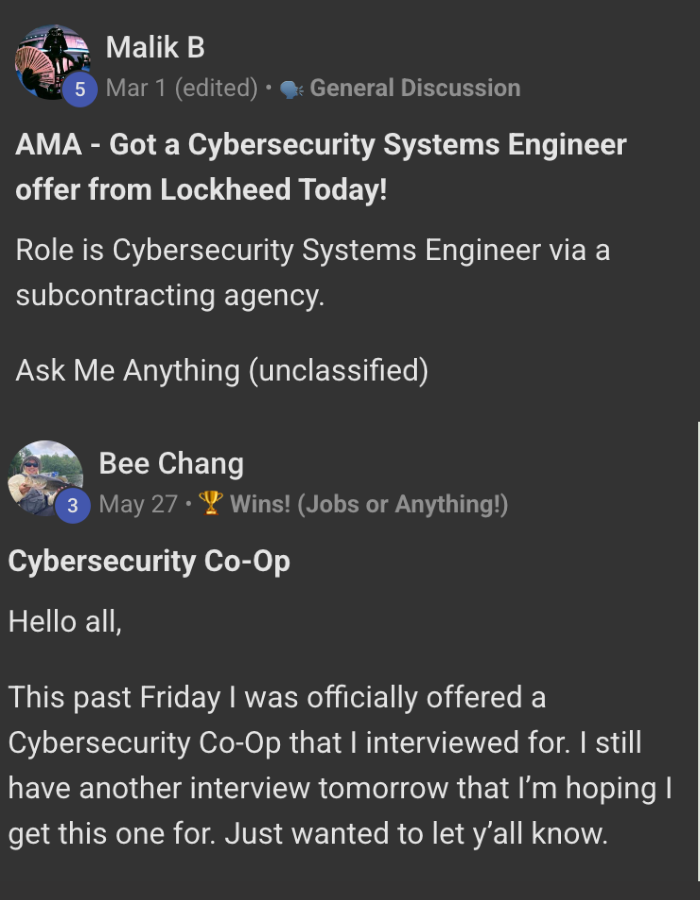The image size is (700, 900).
Task: Click the Mar 1 (edited) timestamp
Action: pos(182,88)
